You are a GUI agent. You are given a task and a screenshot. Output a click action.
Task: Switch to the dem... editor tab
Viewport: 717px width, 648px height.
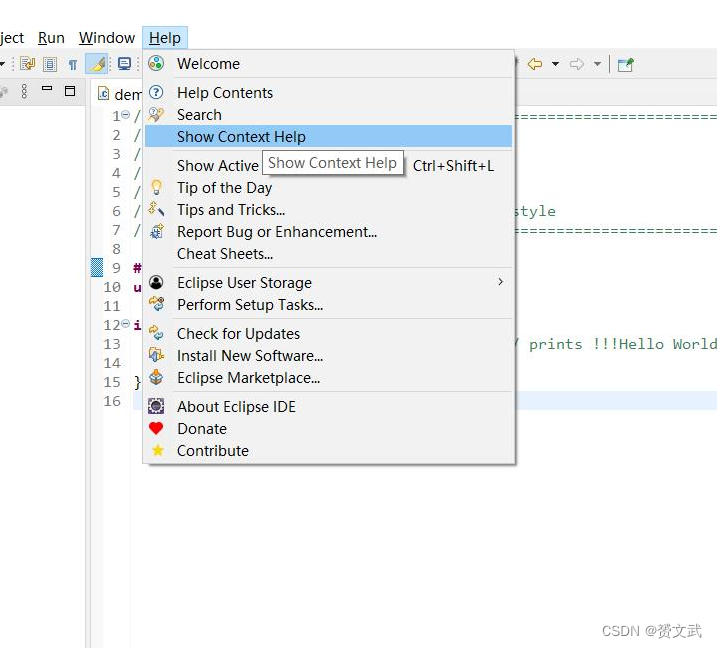tap(119, 94)
